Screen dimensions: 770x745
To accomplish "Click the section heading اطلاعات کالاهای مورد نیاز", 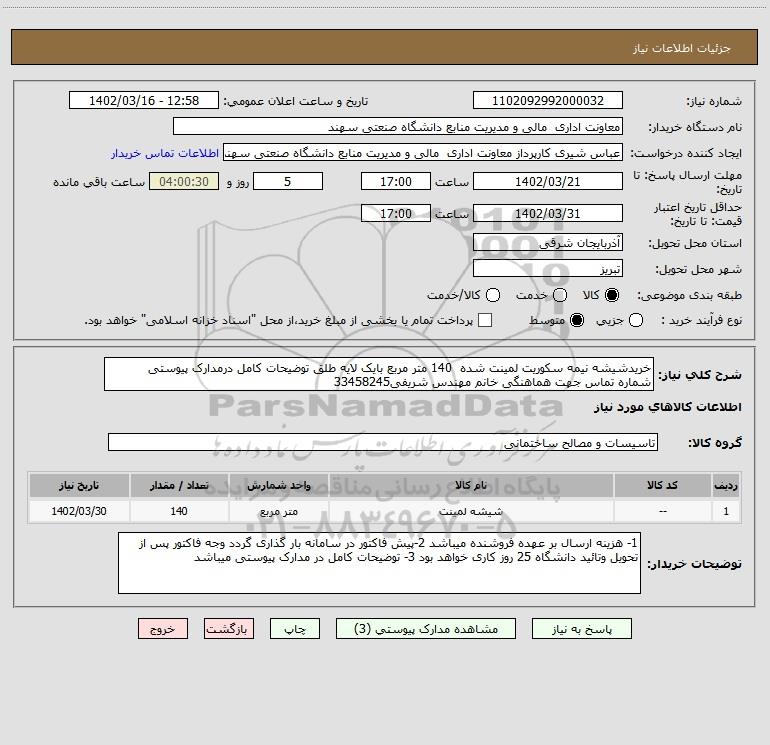I will [668, 407].
